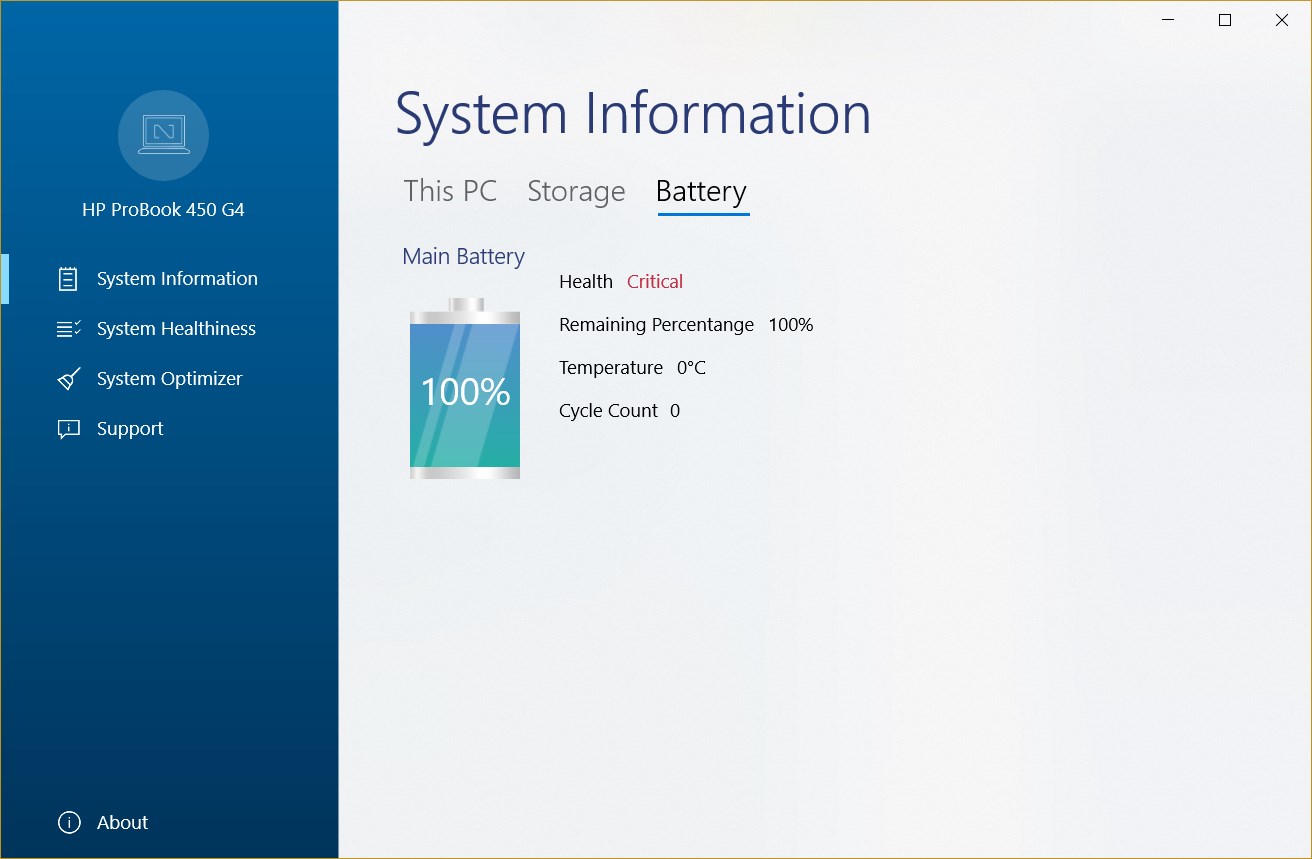Open the Storage tab
1312x859 pixels.
click(576, 191)
